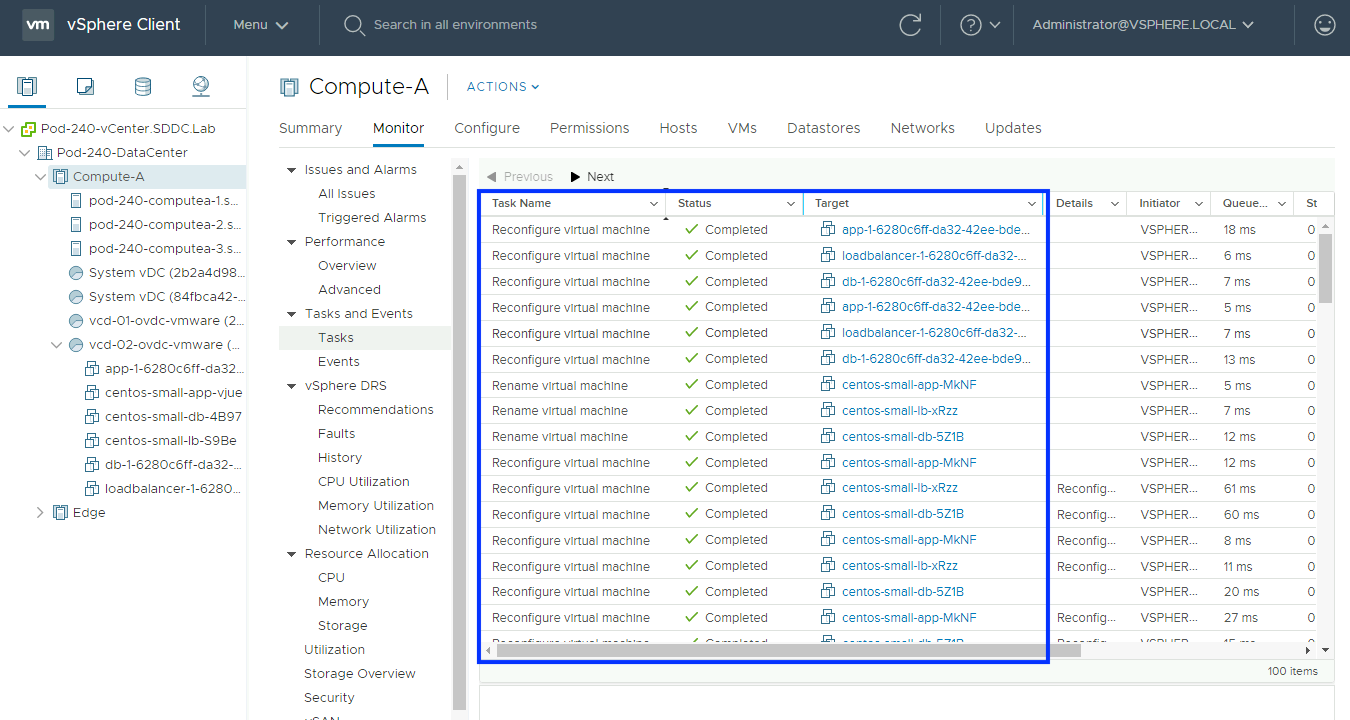Open the Networking inventory view icon

point(201,87)
